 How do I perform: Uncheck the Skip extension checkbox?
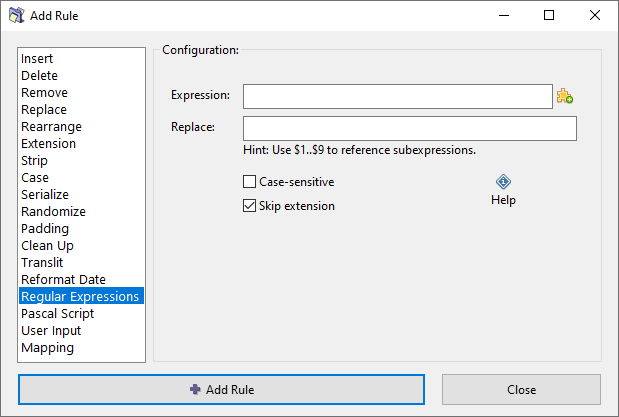click(250, 206)
